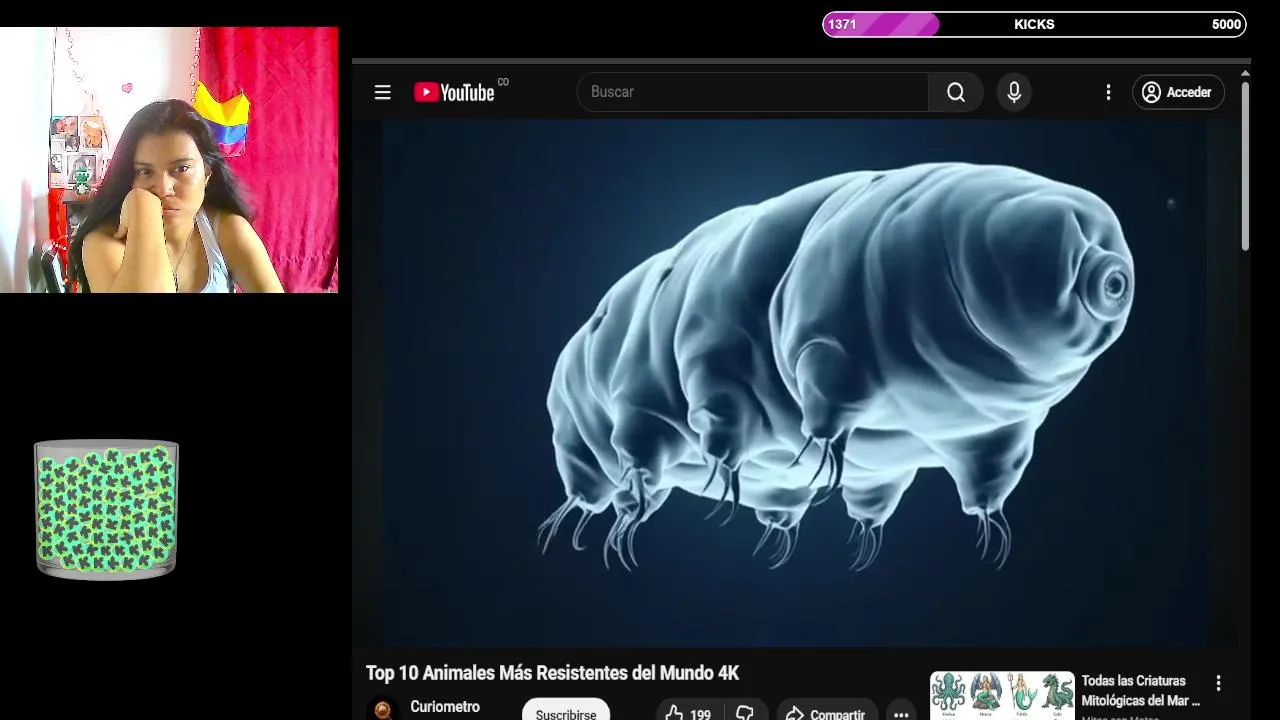The width and height of the screenshot is (1280, 720).
Task: Open the Curiometro channel avatar
Action: [382, 709]
